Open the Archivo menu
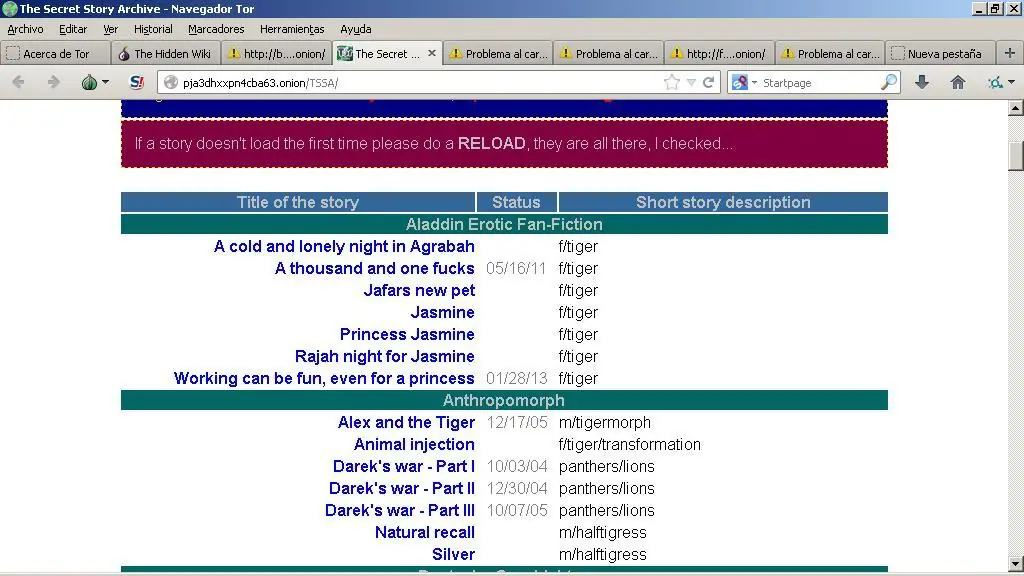Screen dimensions: 1024x576 click(25, 29)
